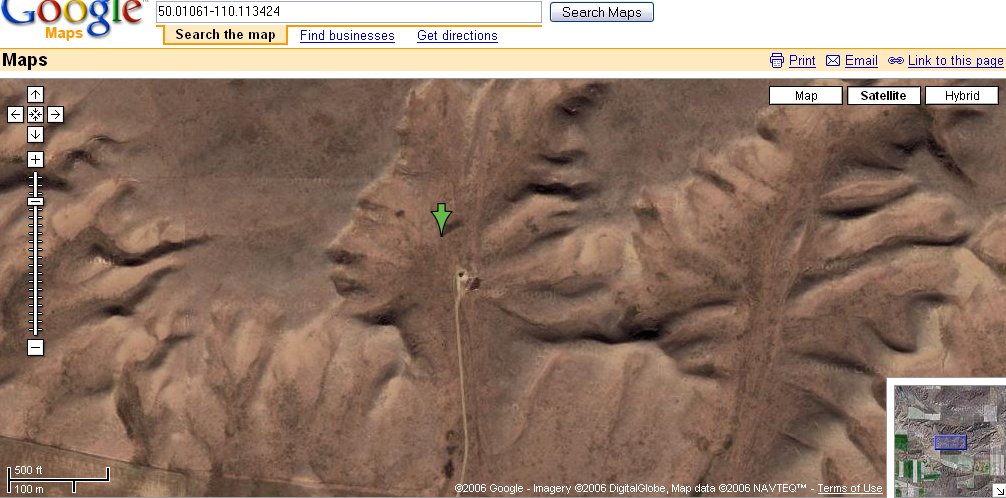Click the coordinates search input field
1006x498 pixels.
tap(348, 12)
